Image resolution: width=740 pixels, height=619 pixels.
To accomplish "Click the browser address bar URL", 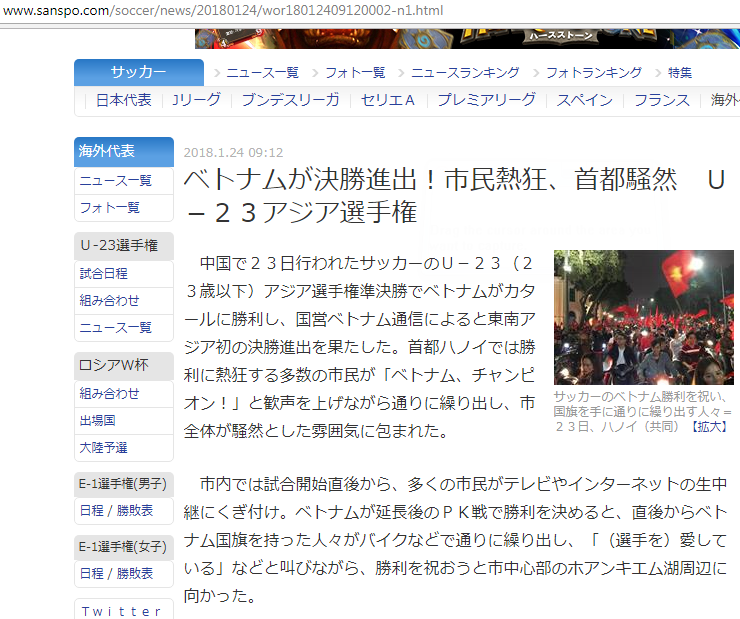I will pos(223,10).
